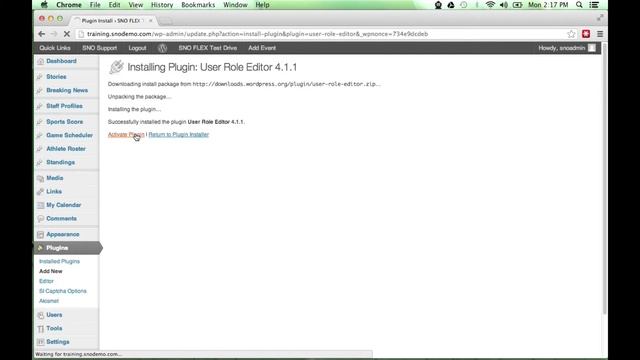640x360 pixels.
Task: Open Game Scheduler section
Action: pyautogui.click(x=69, y=135)
